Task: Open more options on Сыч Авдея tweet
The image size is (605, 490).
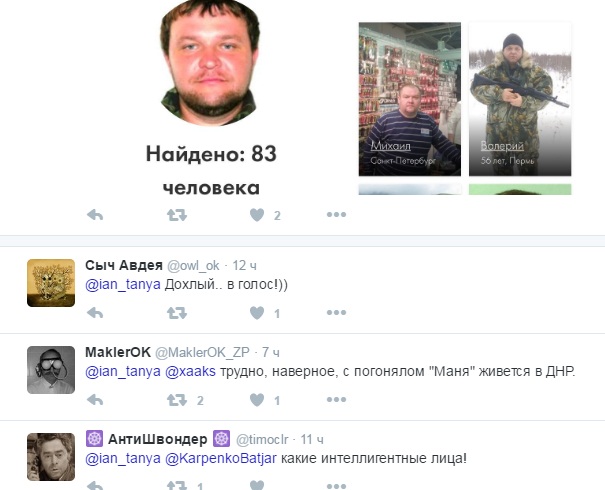Action: coord(336,313)
